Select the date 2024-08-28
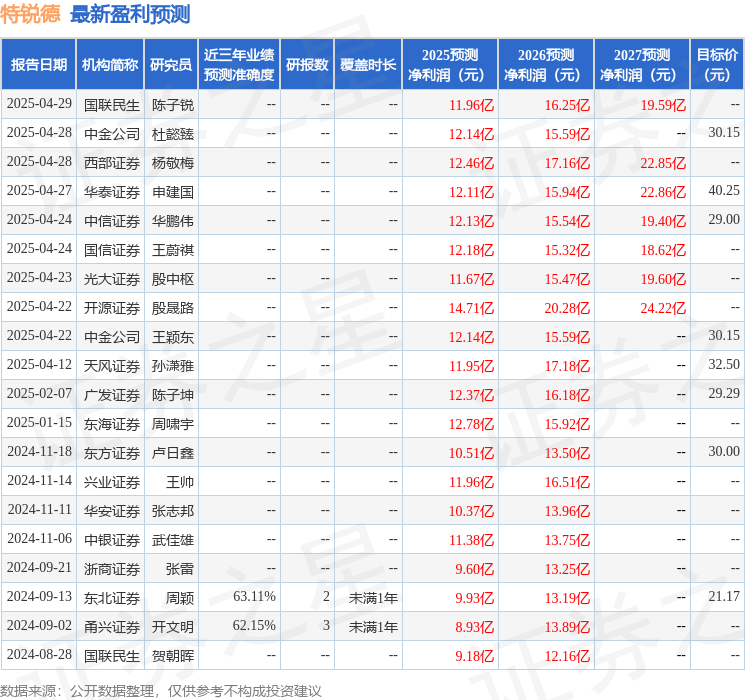 point(39,654)
